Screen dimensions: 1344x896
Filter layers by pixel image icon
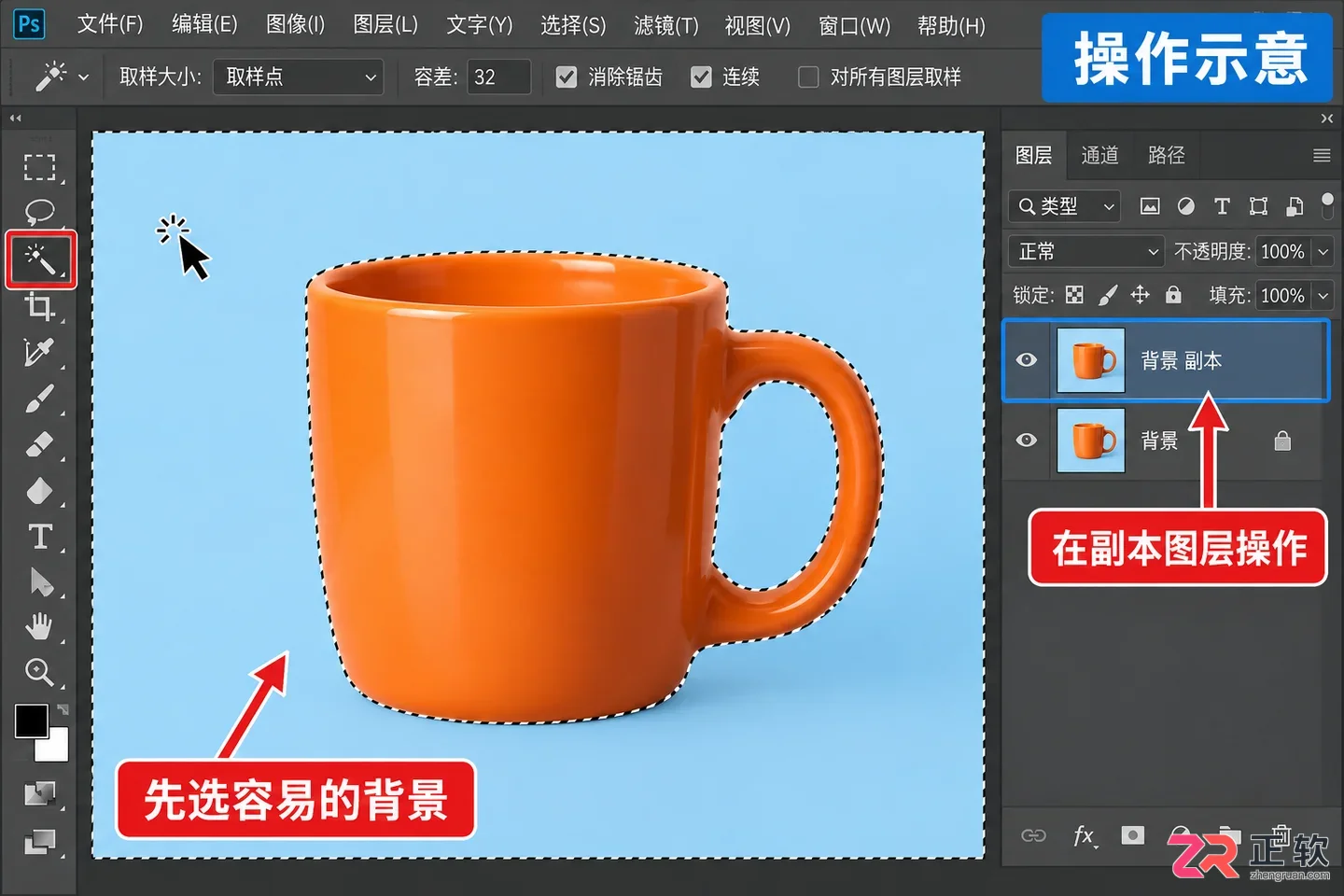tap(1150, 206)
